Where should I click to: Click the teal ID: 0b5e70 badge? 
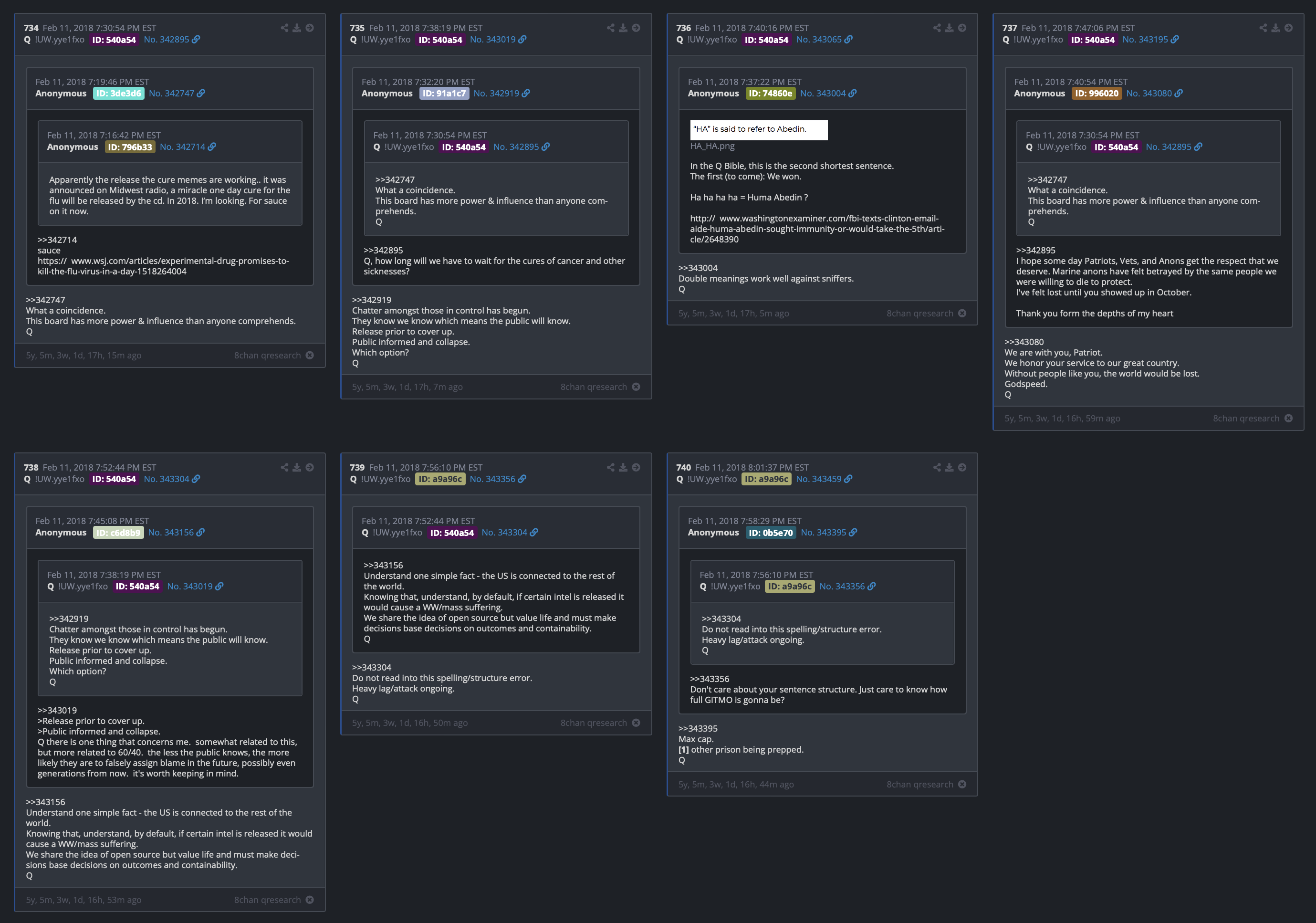tap(771, 533)
